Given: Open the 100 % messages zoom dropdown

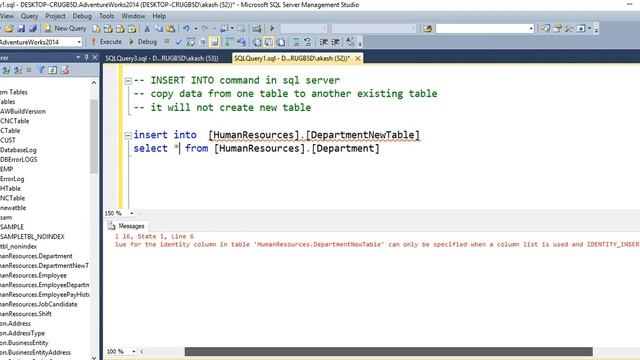Looking at the screenshot, I should click(134, 351).
